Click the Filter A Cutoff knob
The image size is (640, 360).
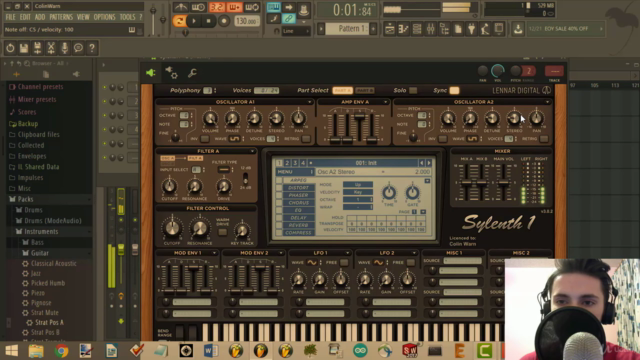click(169, 186)
